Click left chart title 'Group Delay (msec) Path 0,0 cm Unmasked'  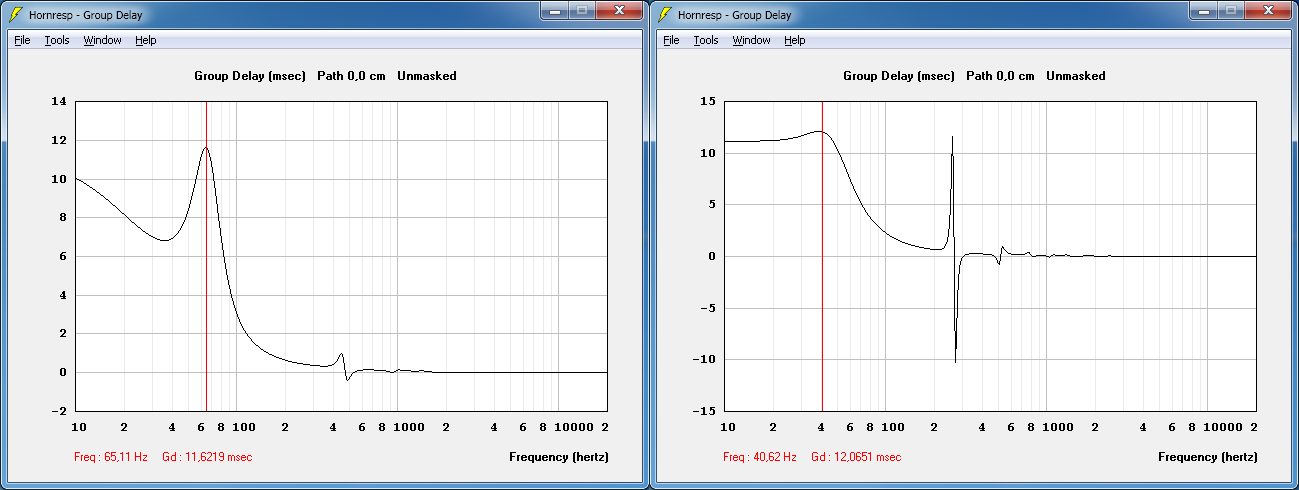pos(325,76)
